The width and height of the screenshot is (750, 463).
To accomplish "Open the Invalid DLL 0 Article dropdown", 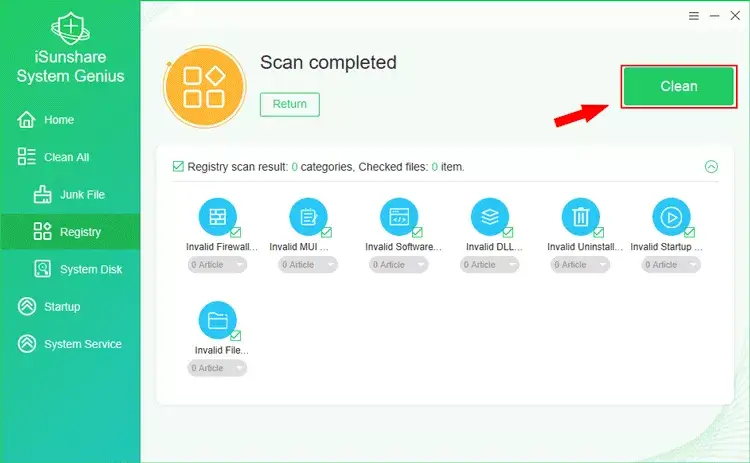I will coord(490,265).
